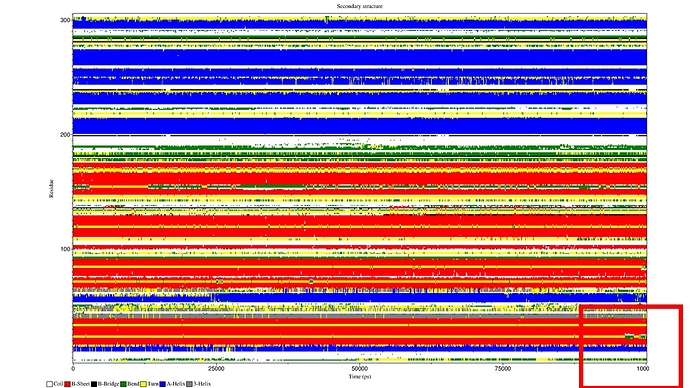Select the "3-Helix" legend label
The height and width of the screenshot is (388, 690).
(x=202, y=384)
